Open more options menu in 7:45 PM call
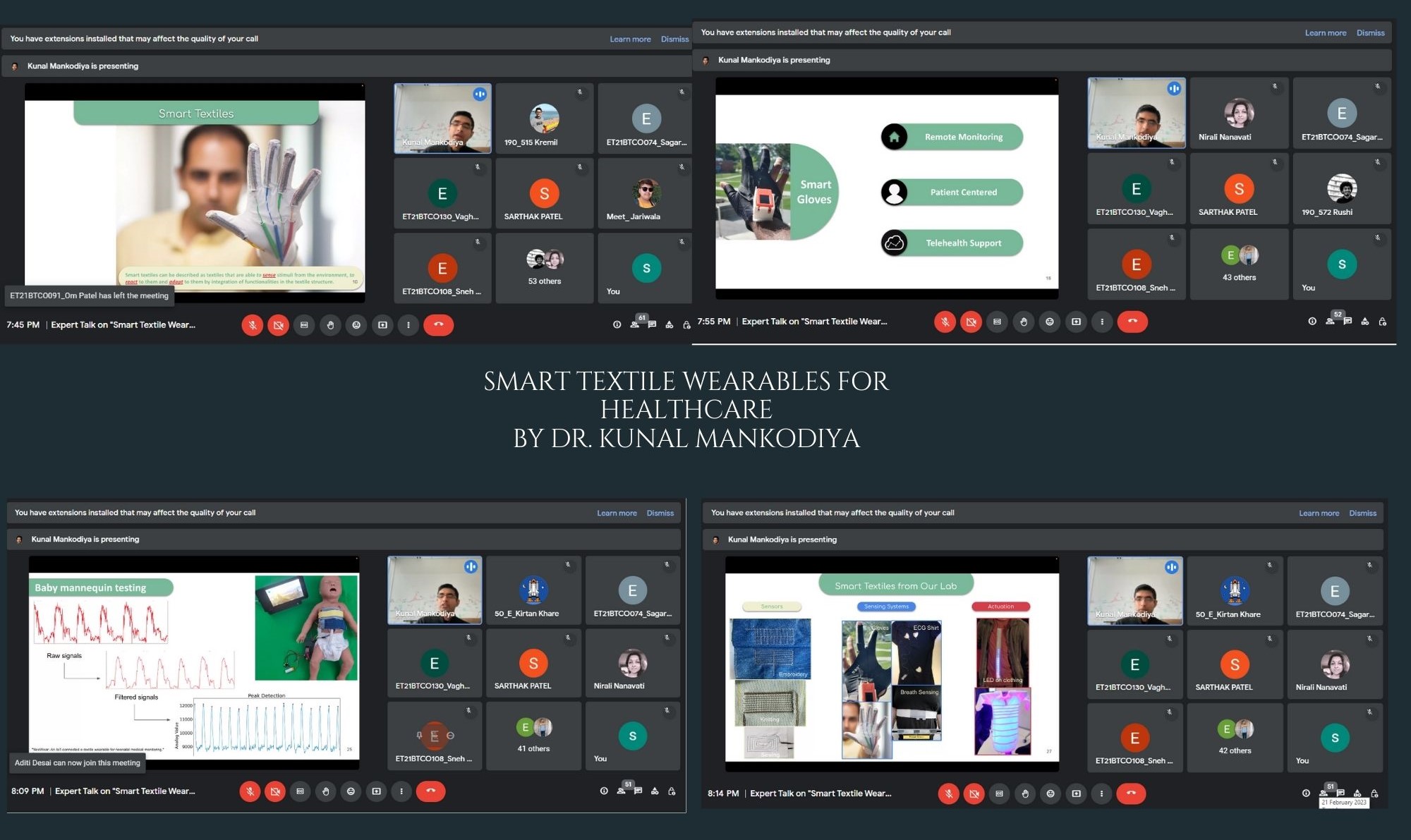This screenshot has width=1411, height=840. tap(408, 325)
